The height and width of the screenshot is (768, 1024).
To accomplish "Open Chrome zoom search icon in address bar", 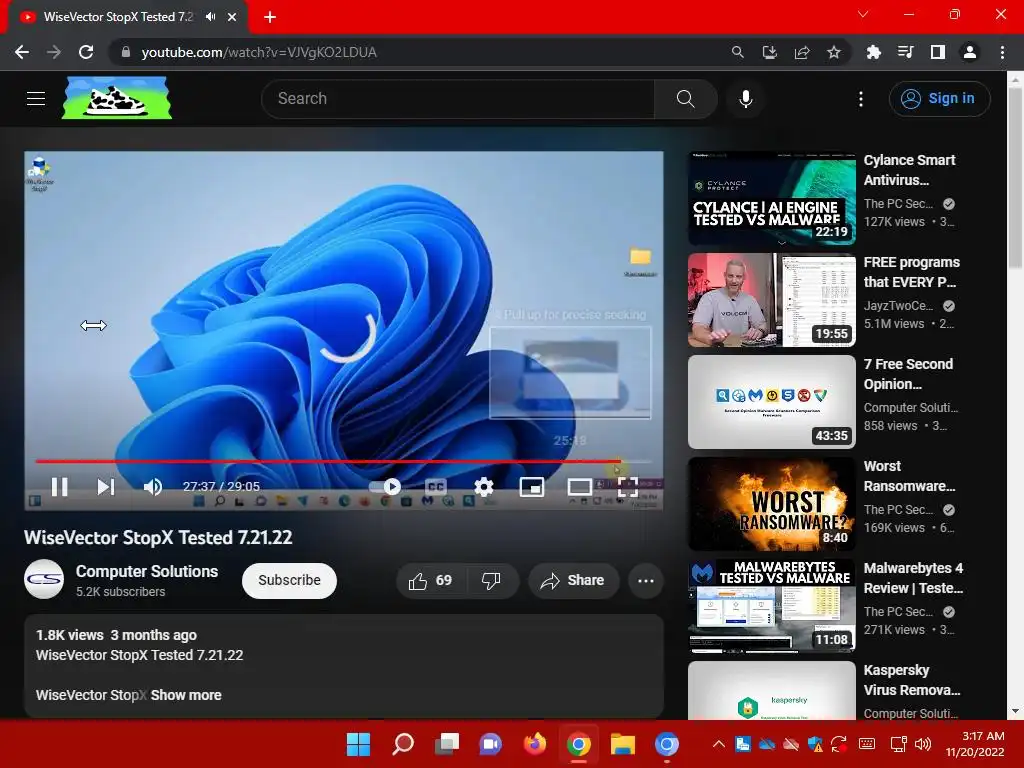I will 737,52.
